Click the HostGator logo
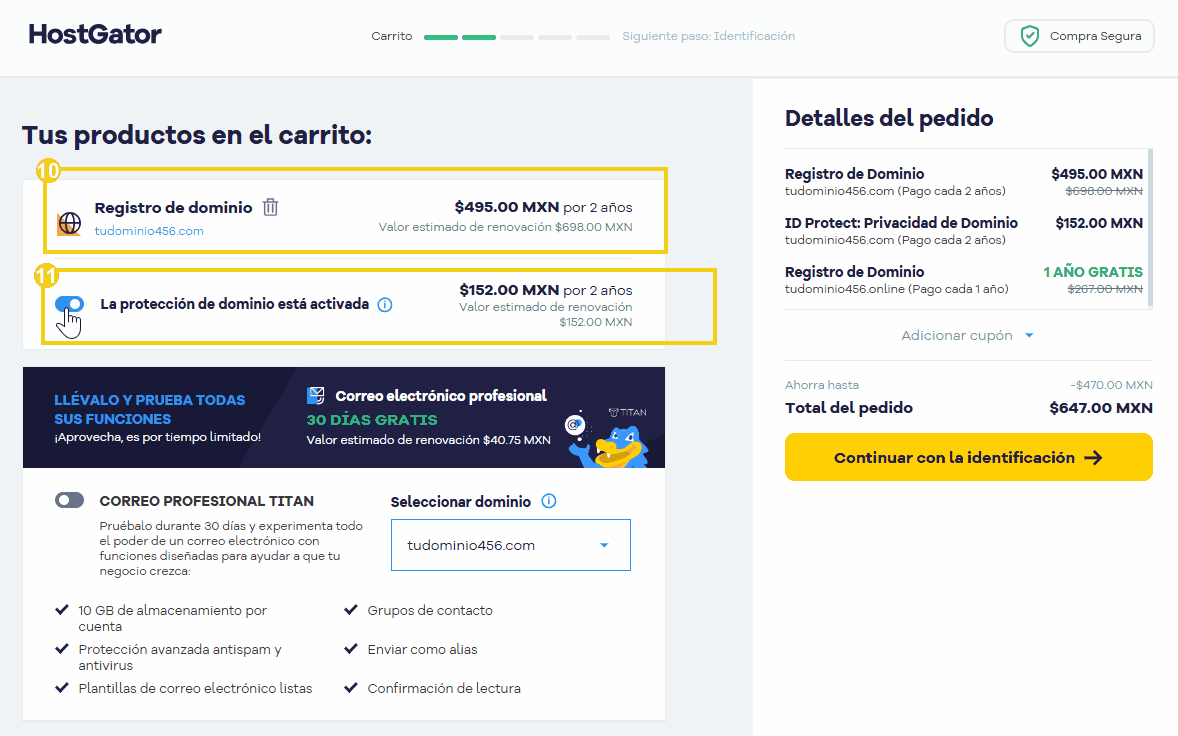The image size is (1178, 736). point(95,35)
